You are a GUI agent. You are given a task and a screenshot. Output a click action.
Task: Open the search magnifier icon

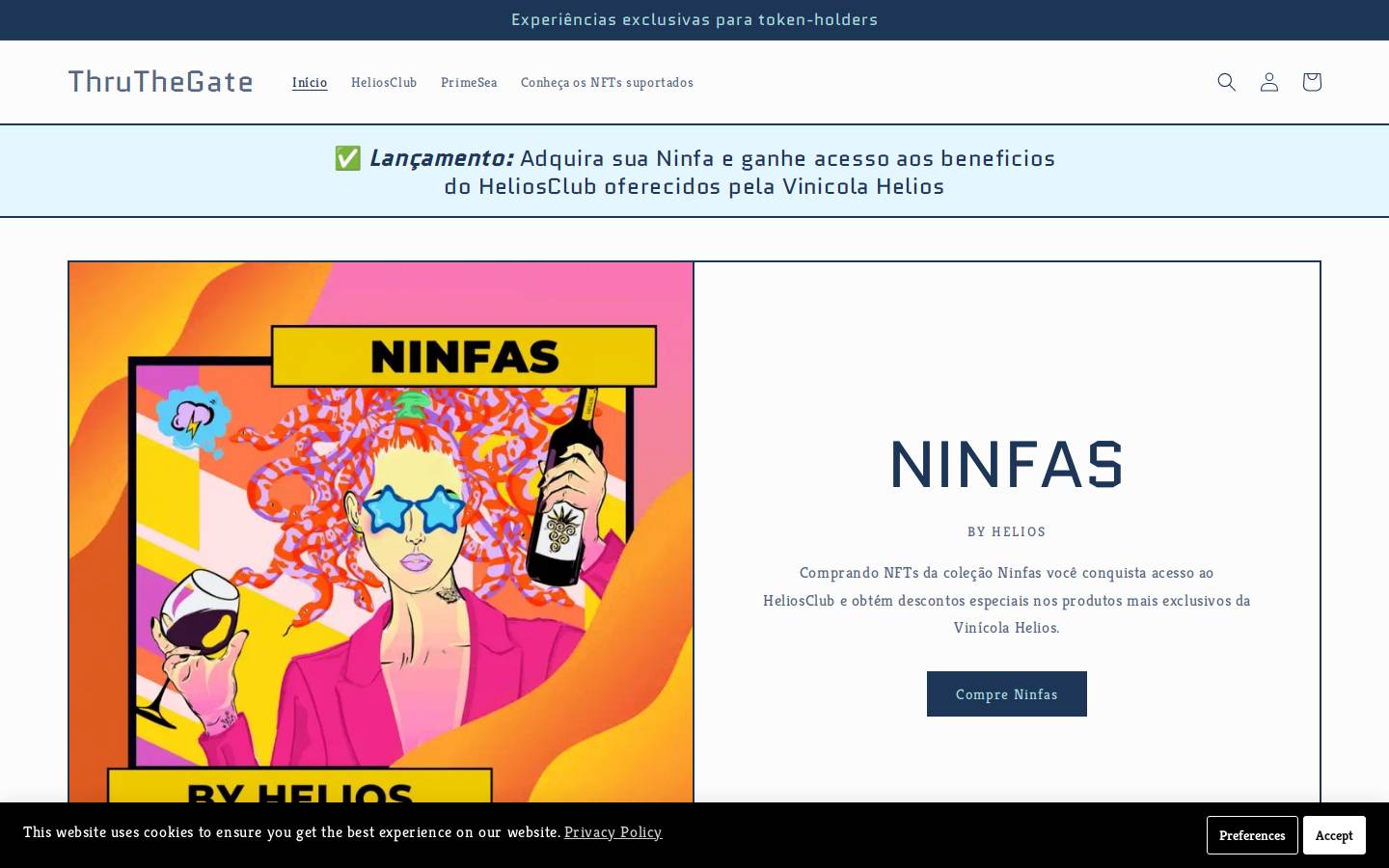pyautogui.click(x=1226, y=82)
